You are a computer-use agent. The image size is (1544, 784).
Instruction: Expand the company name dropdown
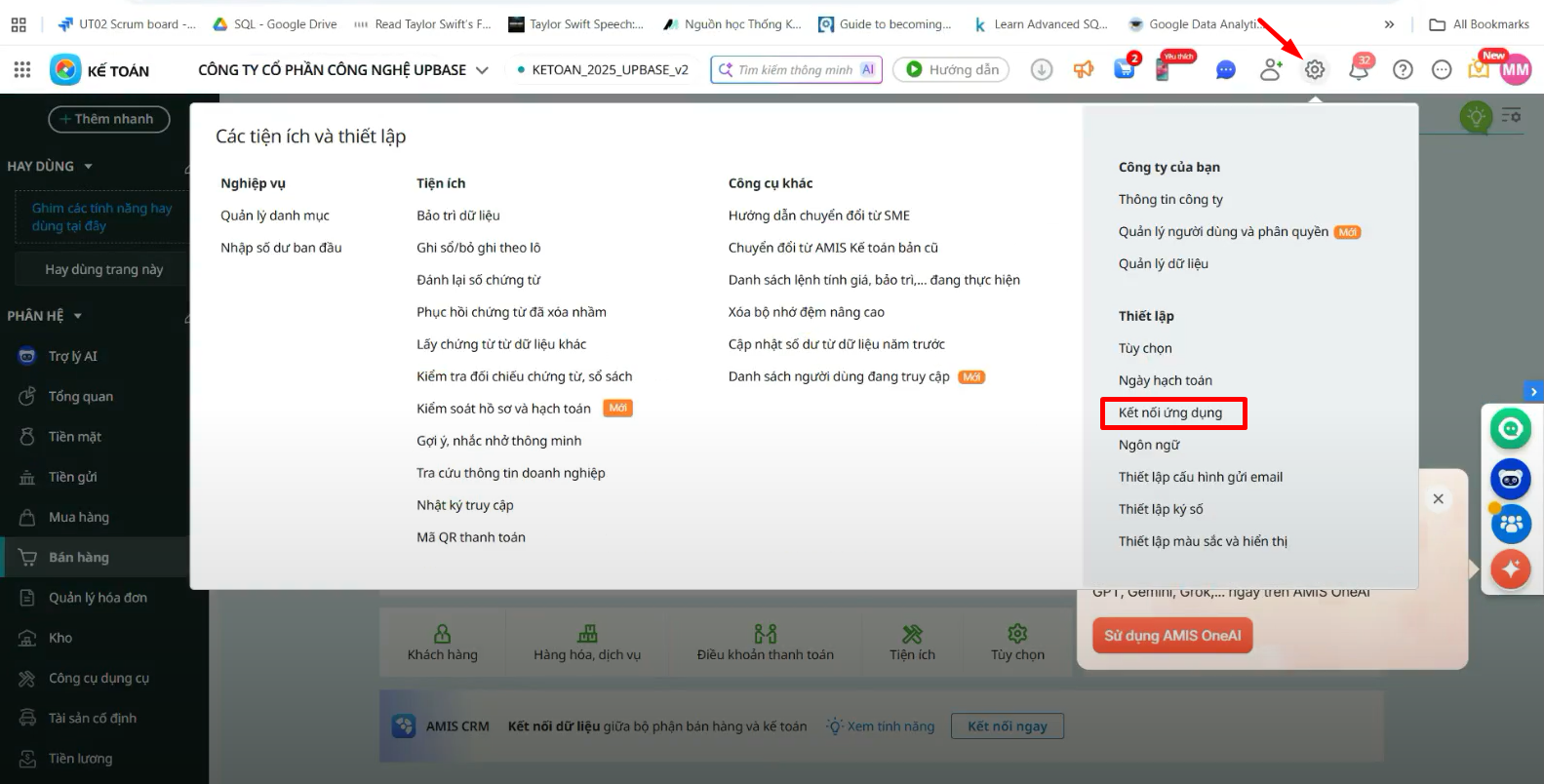click(482, 70)
